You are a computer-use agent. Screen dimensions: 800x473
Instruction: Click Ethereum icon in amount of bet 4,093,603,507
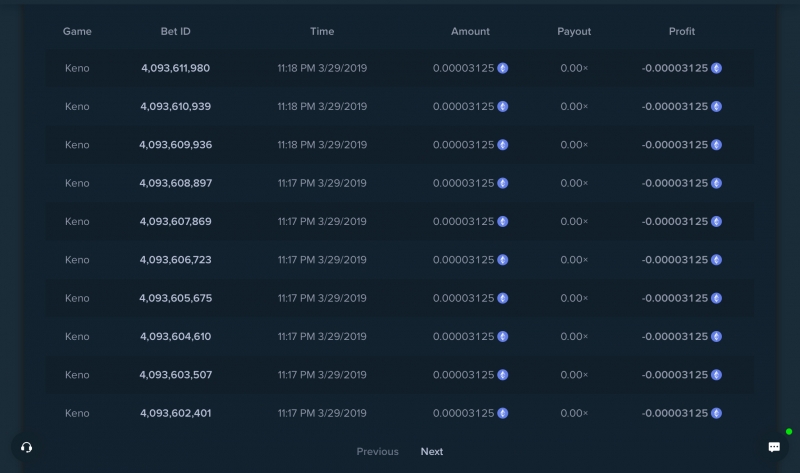tap(503, 375)
